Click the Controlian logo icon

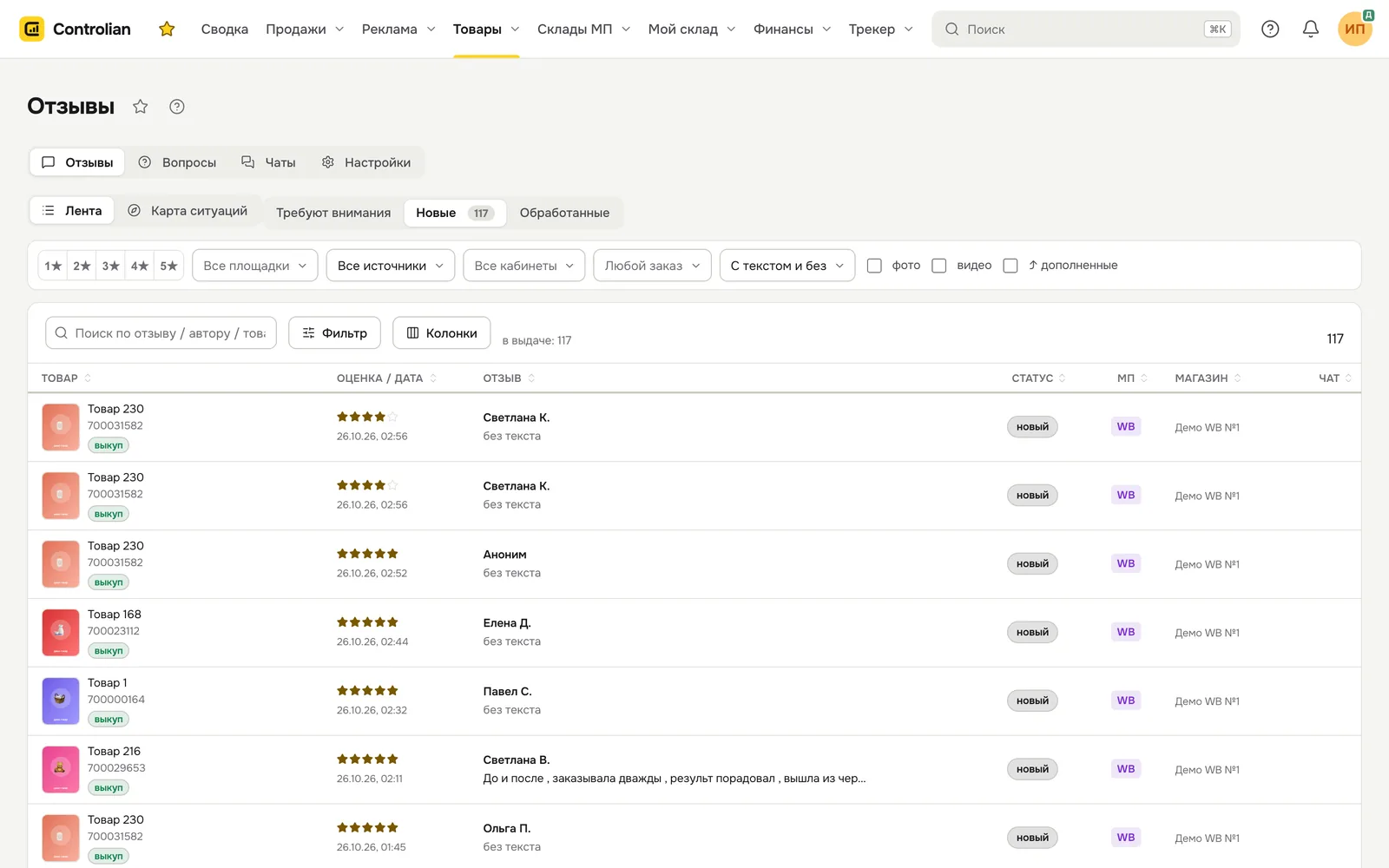click(32, 29)
